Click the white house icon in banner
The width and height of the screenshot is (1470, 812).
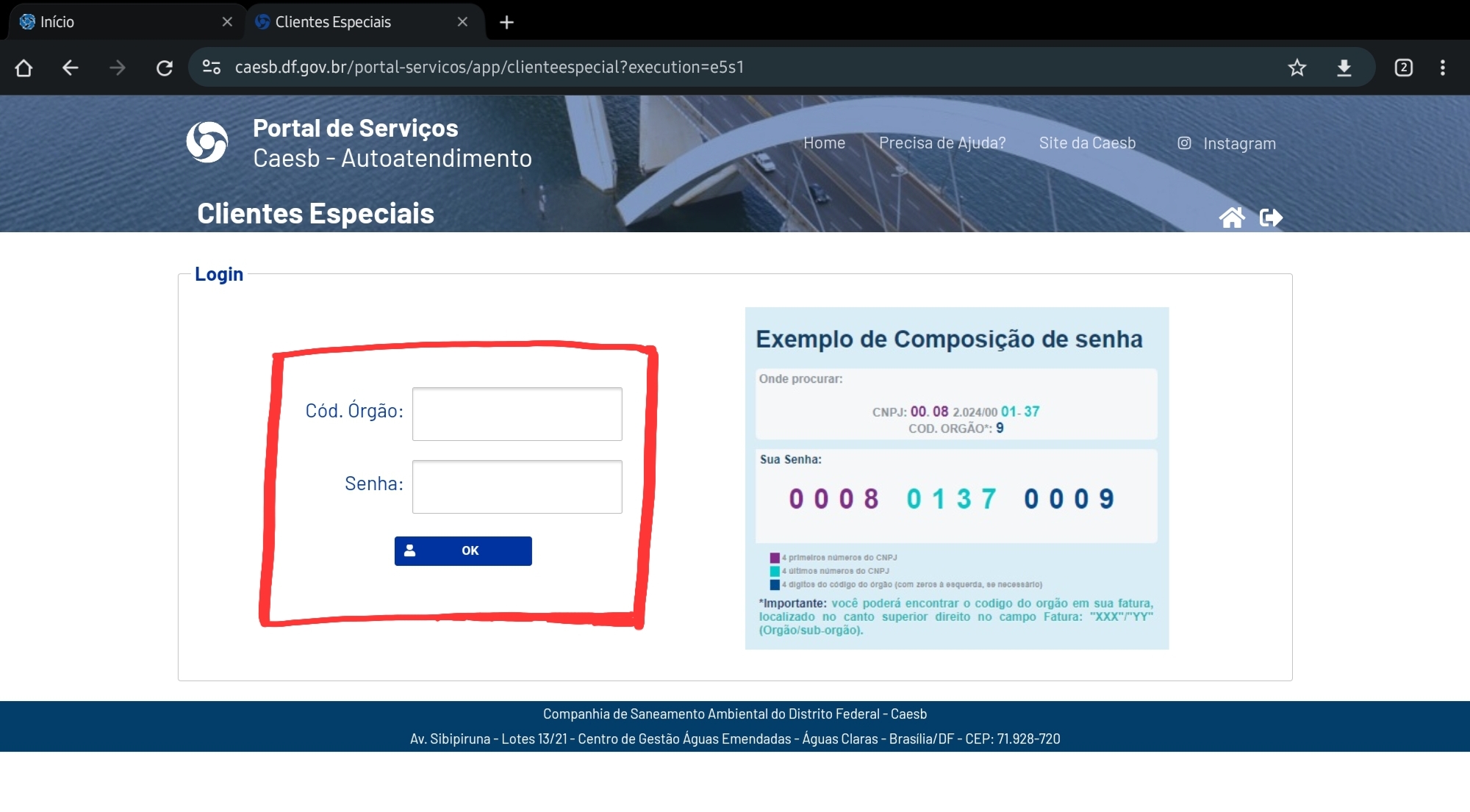[1232, 218]
